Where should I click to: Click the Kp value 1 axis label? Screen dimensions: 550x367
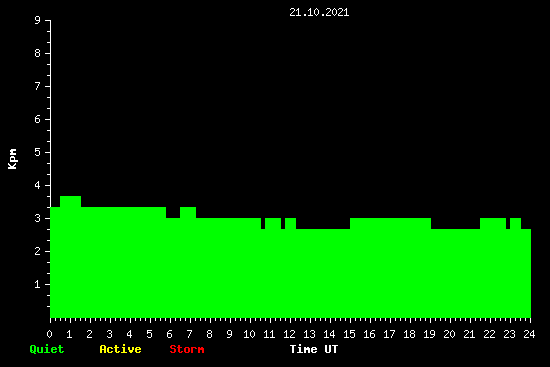pyautogui.click(x=38, y=284)
